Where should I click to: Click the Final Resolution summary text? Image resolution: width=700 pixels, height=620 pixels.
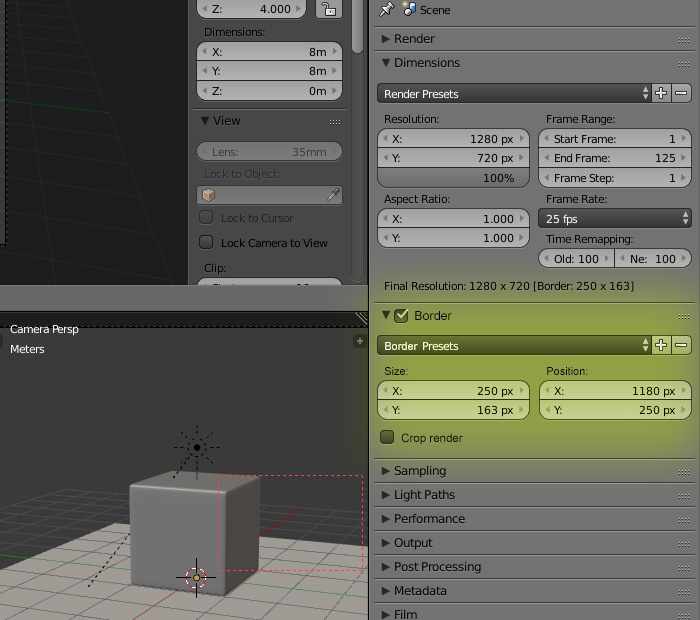tap(509, 286)
